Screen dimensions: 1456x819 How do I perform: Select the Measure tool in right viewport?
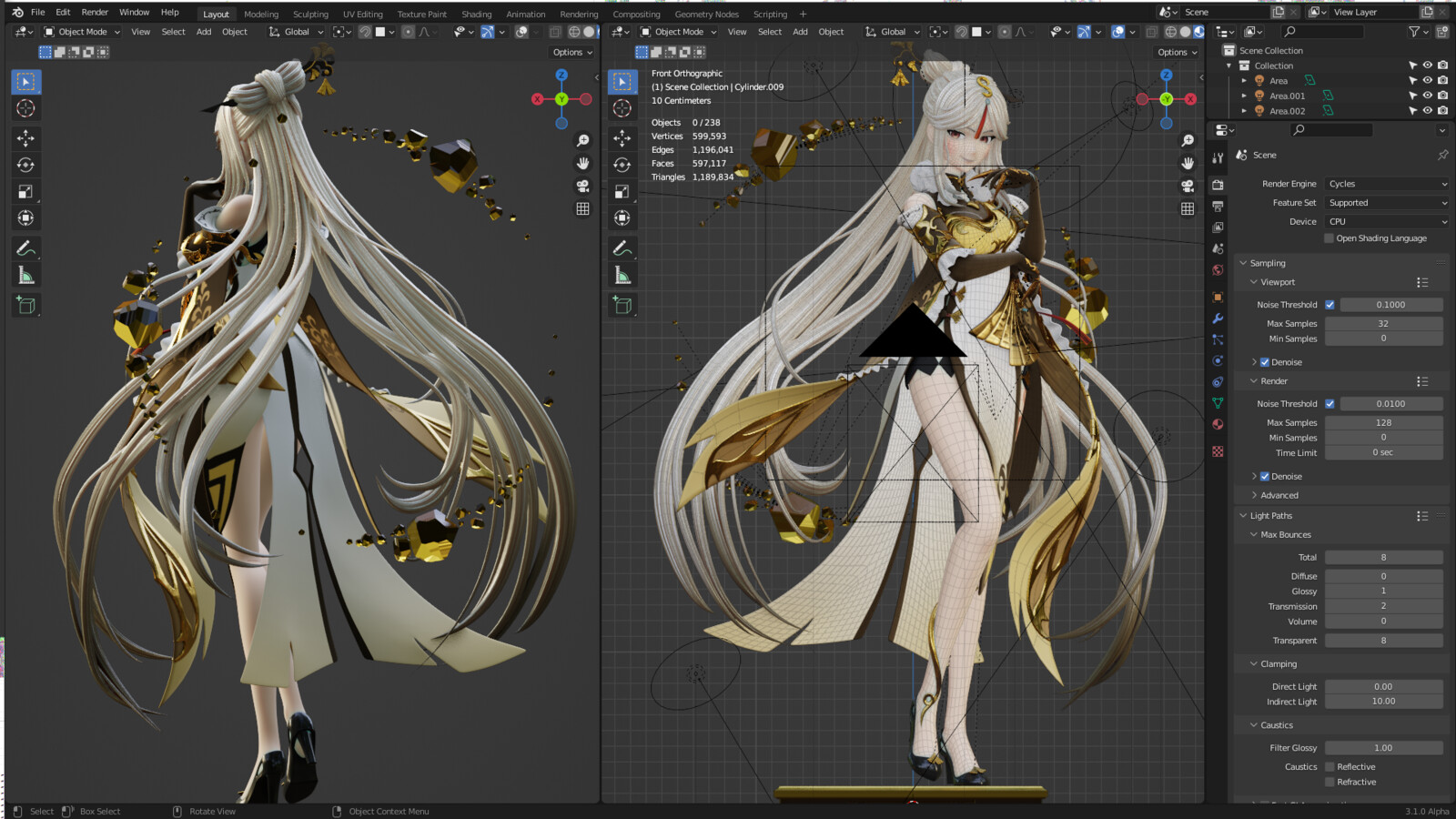point(622,275)
